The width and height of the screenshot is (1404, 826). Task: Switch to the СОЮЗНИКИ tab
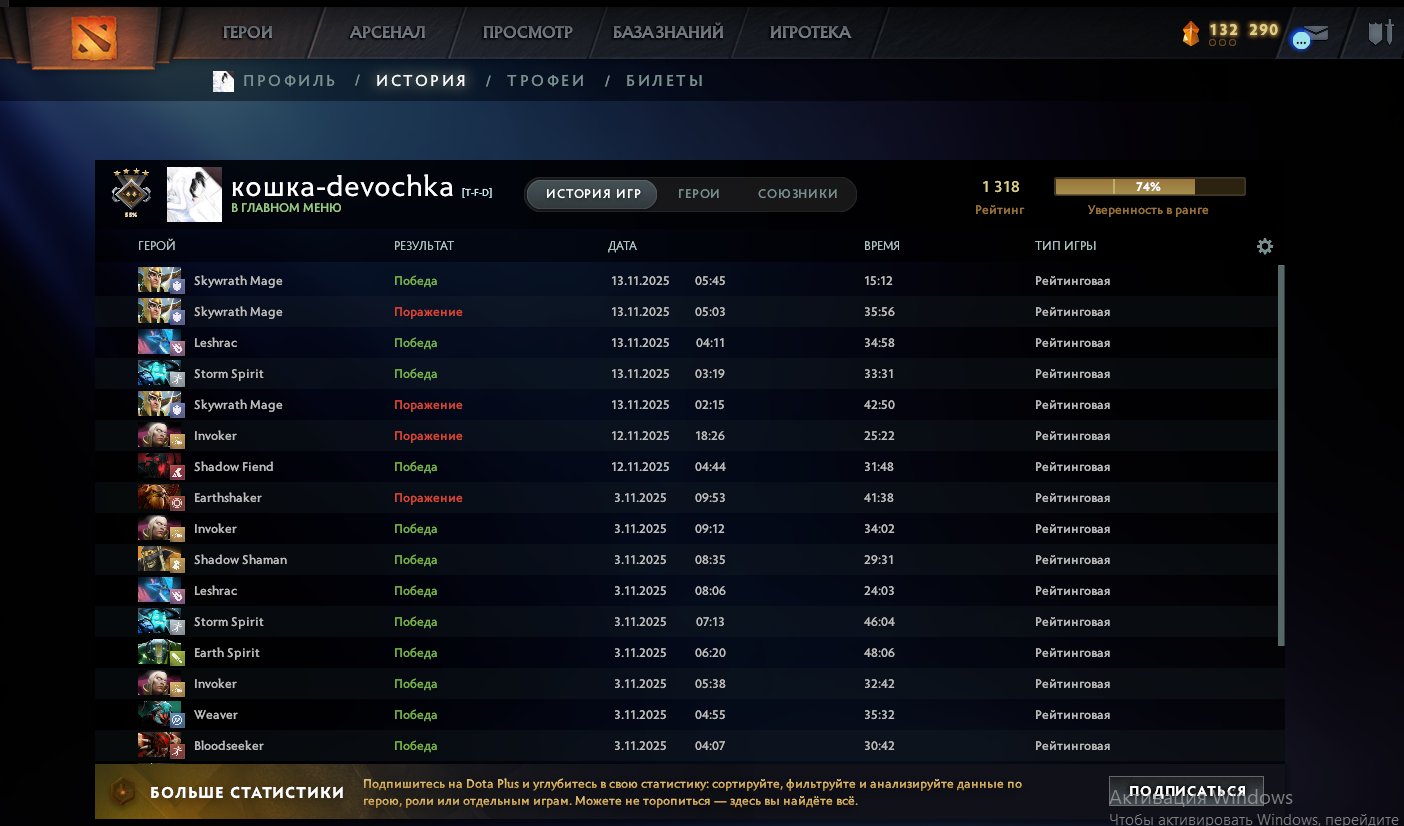pyautogui.click(x=800, y=194)
